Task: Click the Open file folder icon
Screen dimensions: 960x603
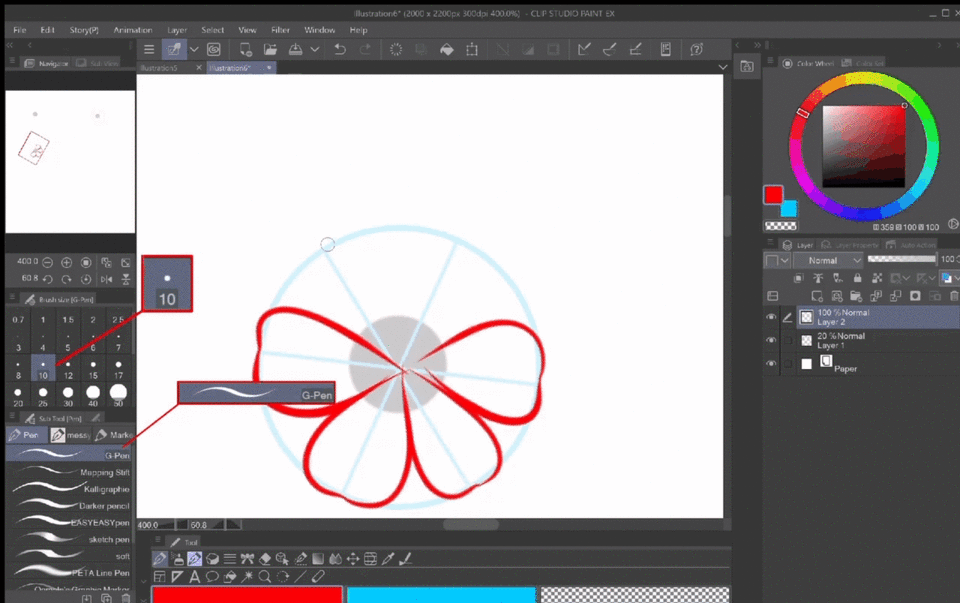Action: pos(270,49)
